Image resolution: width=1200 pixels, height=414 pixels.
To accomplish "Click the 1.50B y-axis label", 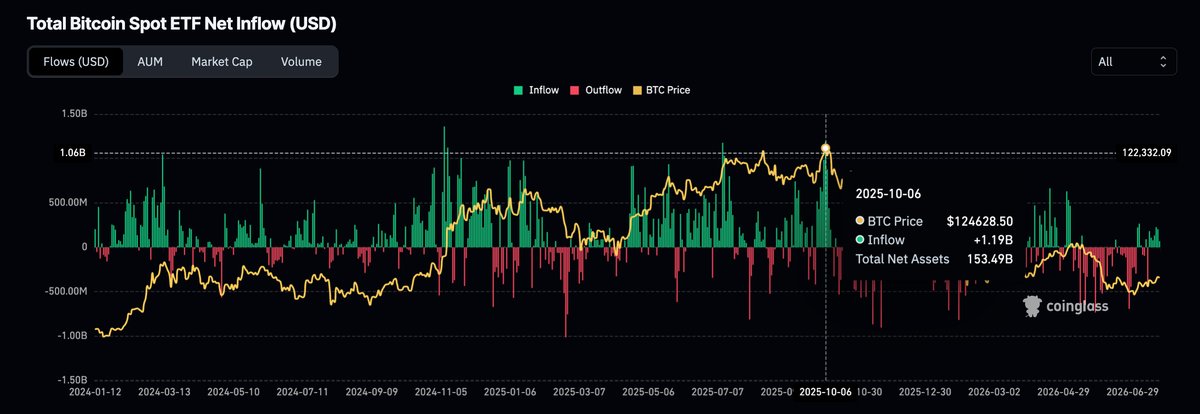I will [76, 113].
